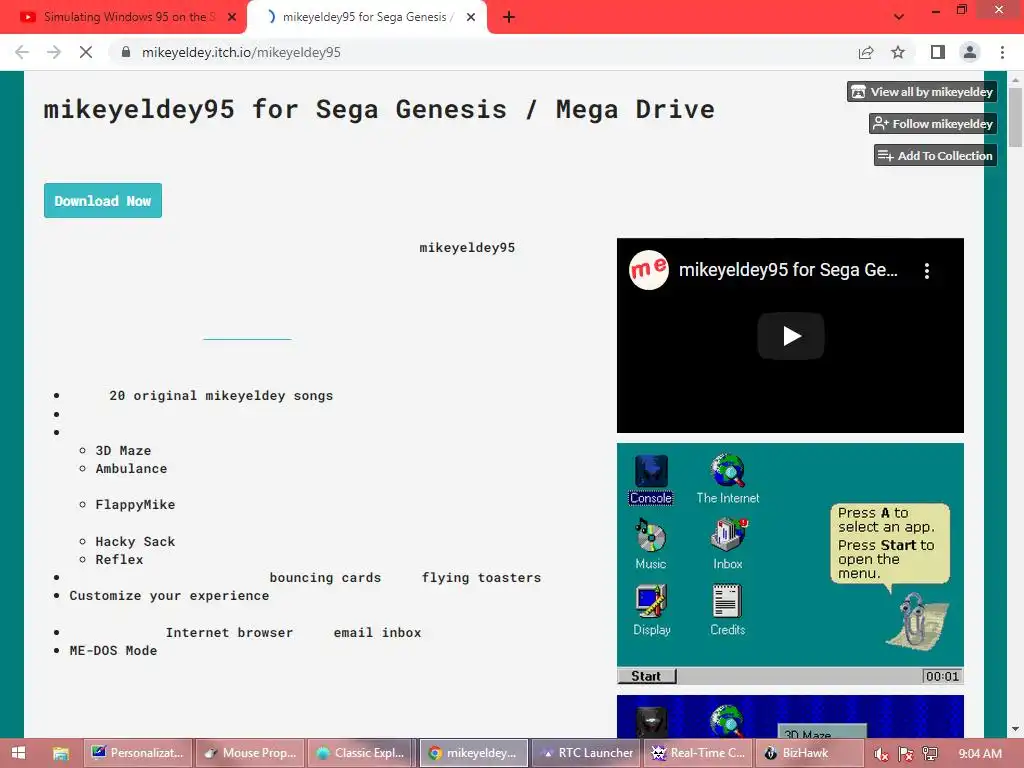Switch to BizHawk taskbar window
This screenshot has height=768, width=1024.
coord(810,753)
